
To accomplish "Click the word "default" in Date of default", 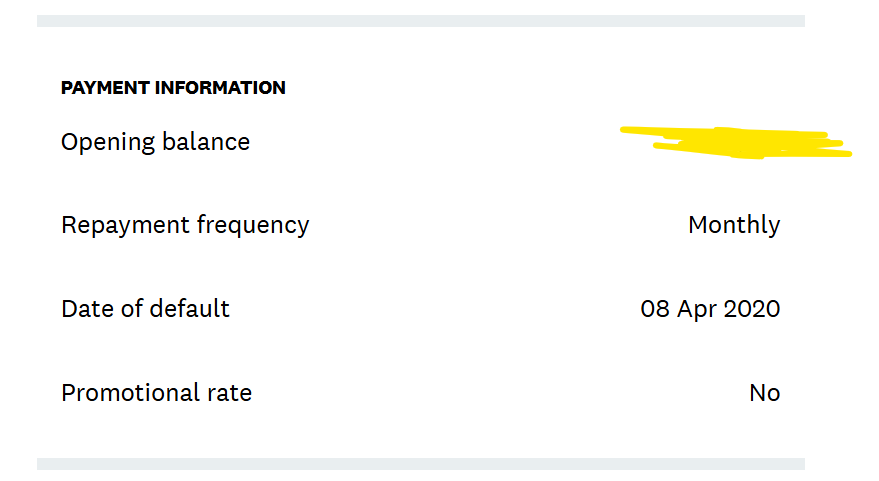I will tap(194, 309).
